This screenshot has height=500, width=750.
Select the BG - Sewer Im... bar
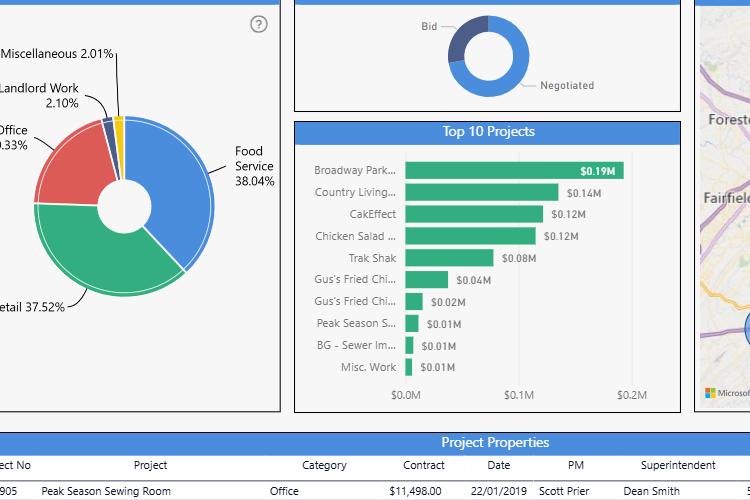[x=409, y=345]
